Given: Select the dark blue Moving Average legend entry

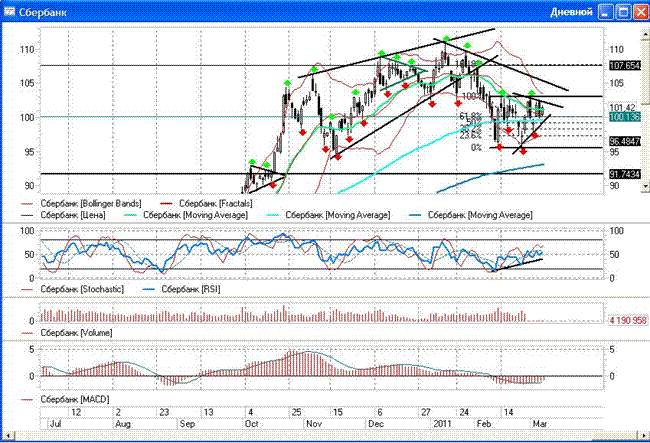Looking at the screenshot, I should click(471, 215).
